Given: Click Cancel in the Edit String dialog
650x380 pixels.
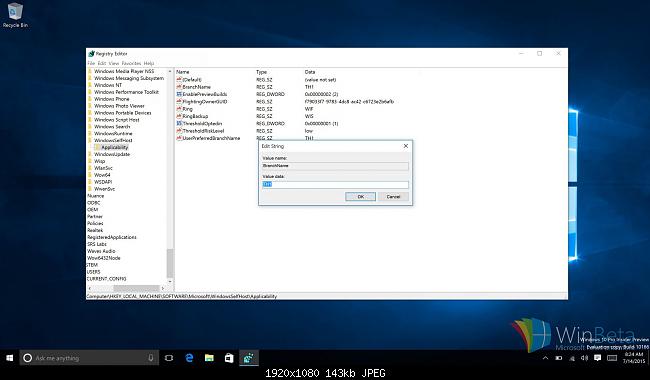Looking at the screenshot, I should (393, 197).
